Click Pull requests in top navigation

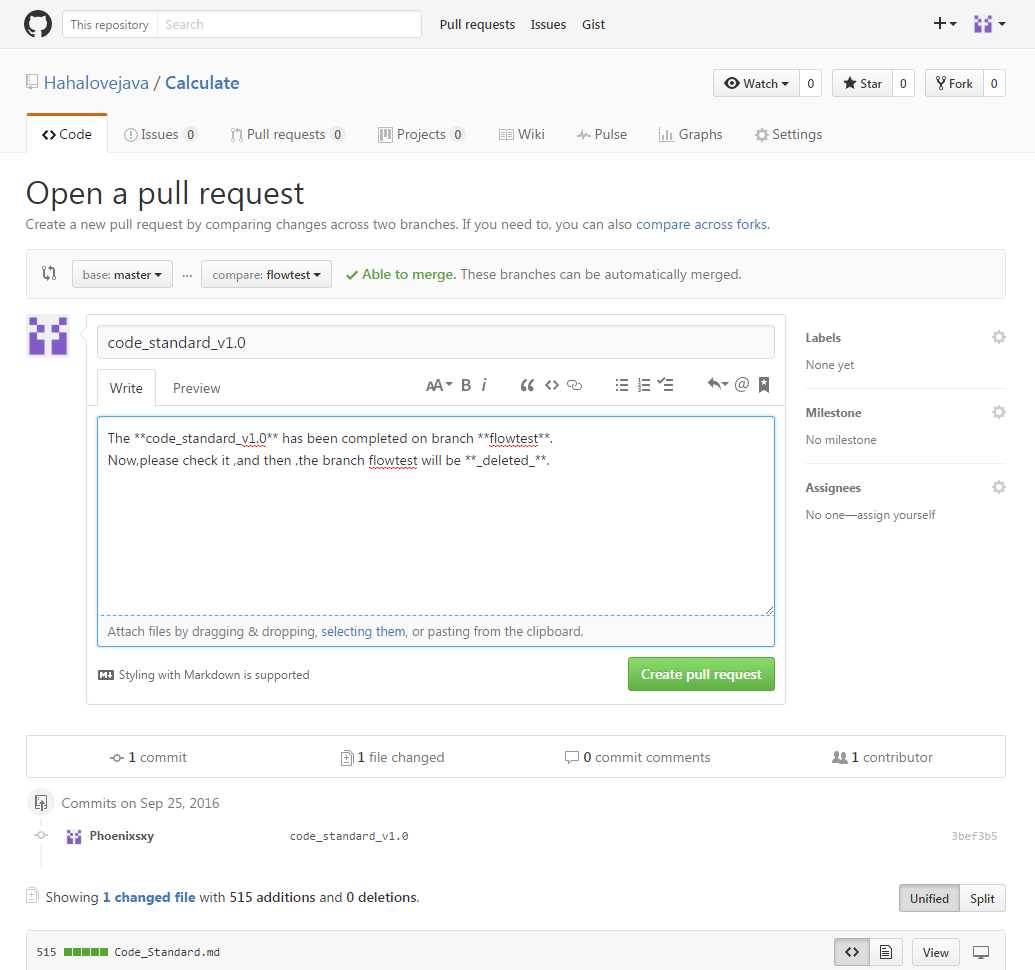pos(477,24)
